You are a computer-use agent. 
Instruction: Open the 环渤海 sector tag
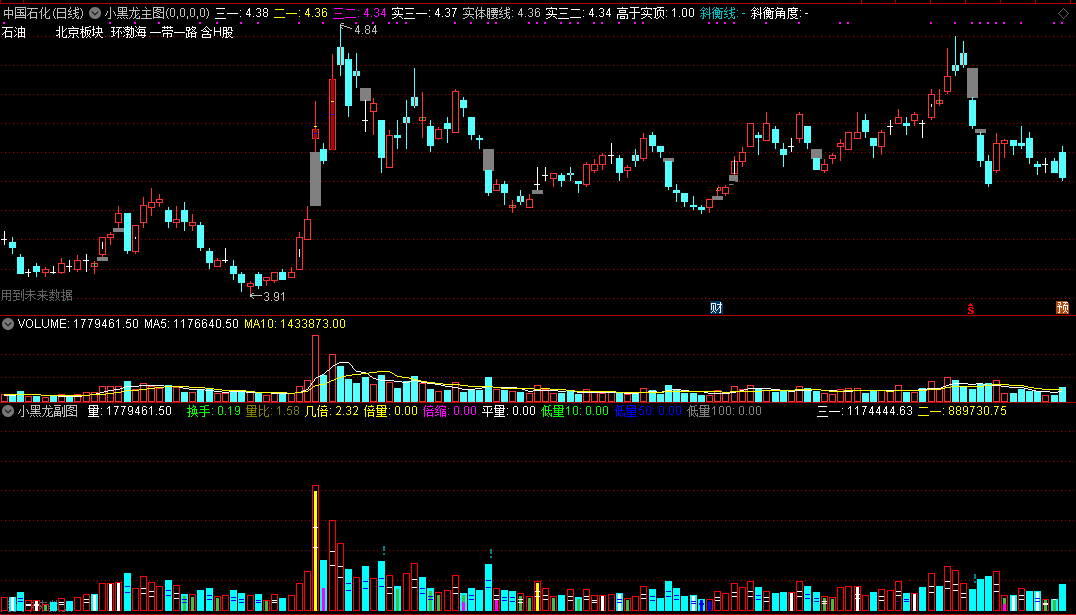coord(128,32)
